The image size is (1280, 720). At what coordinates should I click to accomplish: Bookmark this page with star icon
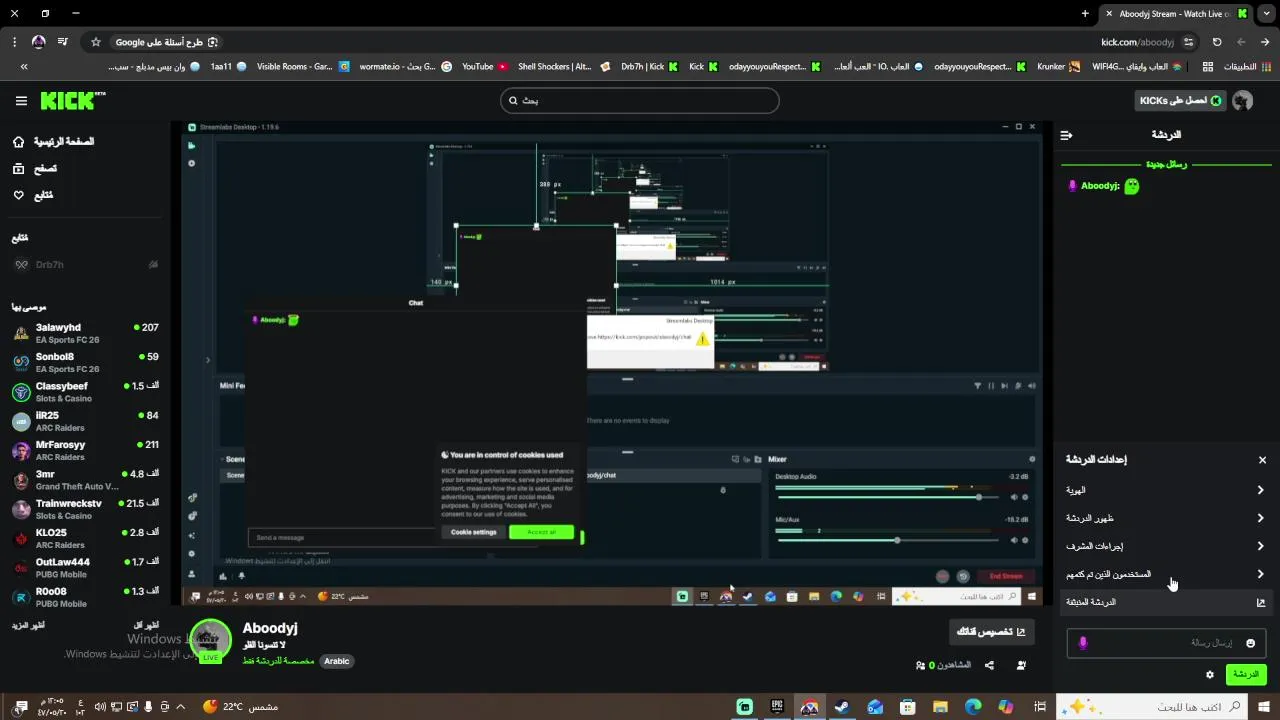(96, 42)
